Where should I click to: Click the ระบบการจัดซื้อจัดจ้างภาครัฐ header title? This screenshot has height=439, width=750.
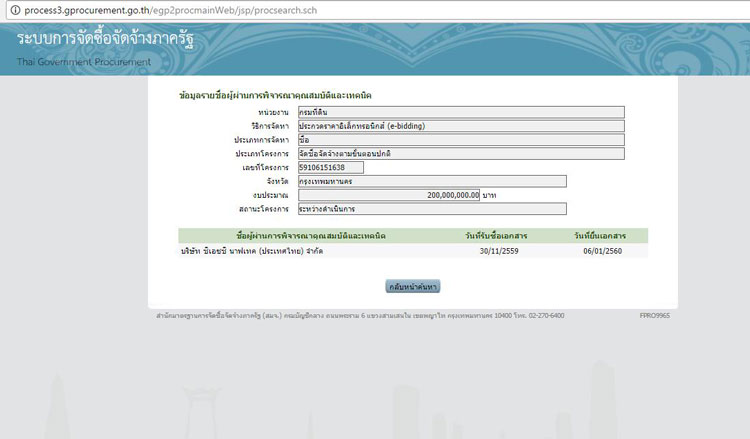coord(105,40)
